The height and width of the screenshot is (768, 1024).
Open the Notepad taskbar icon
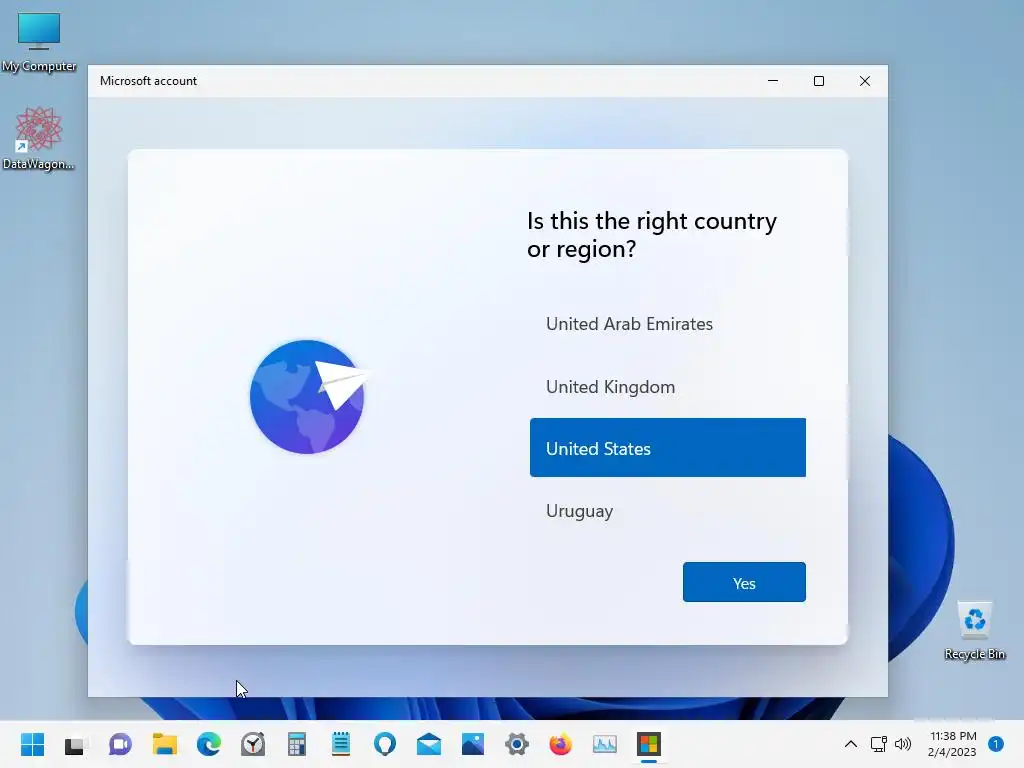pyautogui.click(x=341, y=744)
